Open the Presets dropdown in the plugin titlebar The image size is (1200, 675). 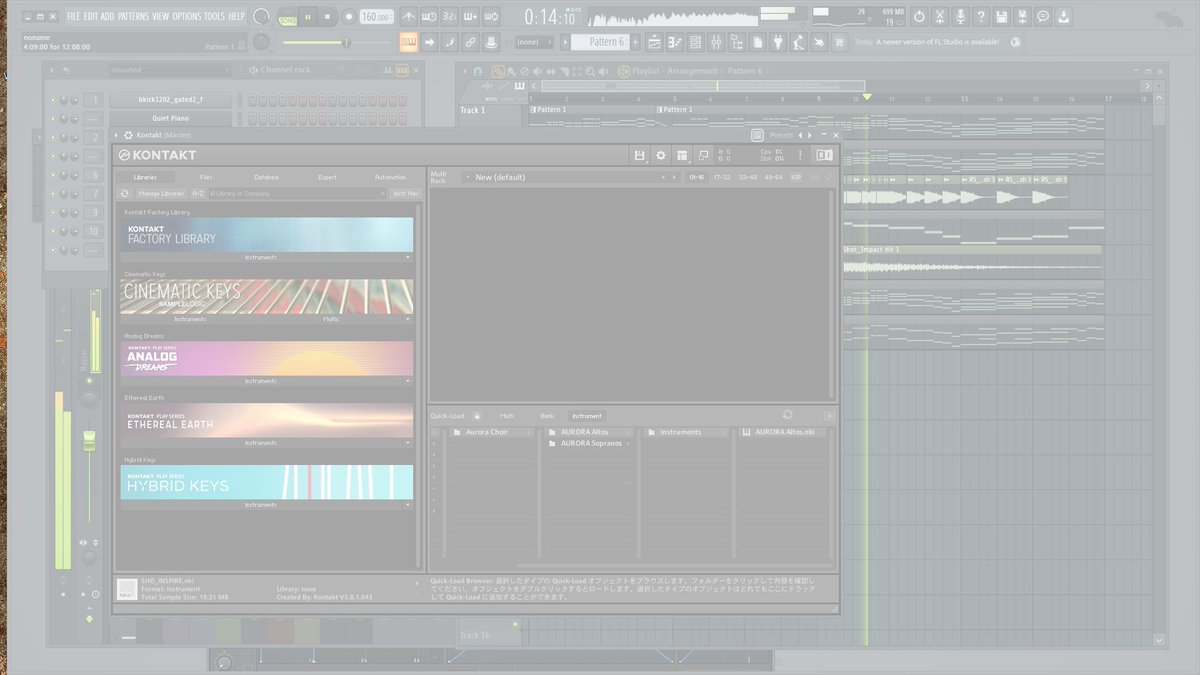(x=781, y=135)
